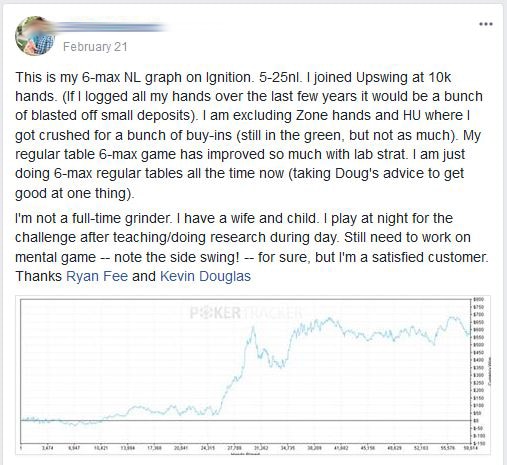Click the February 21 timestamp
The width and height of the screenshot is (507, 465).
pyautogui.click(x=95, y=47)
